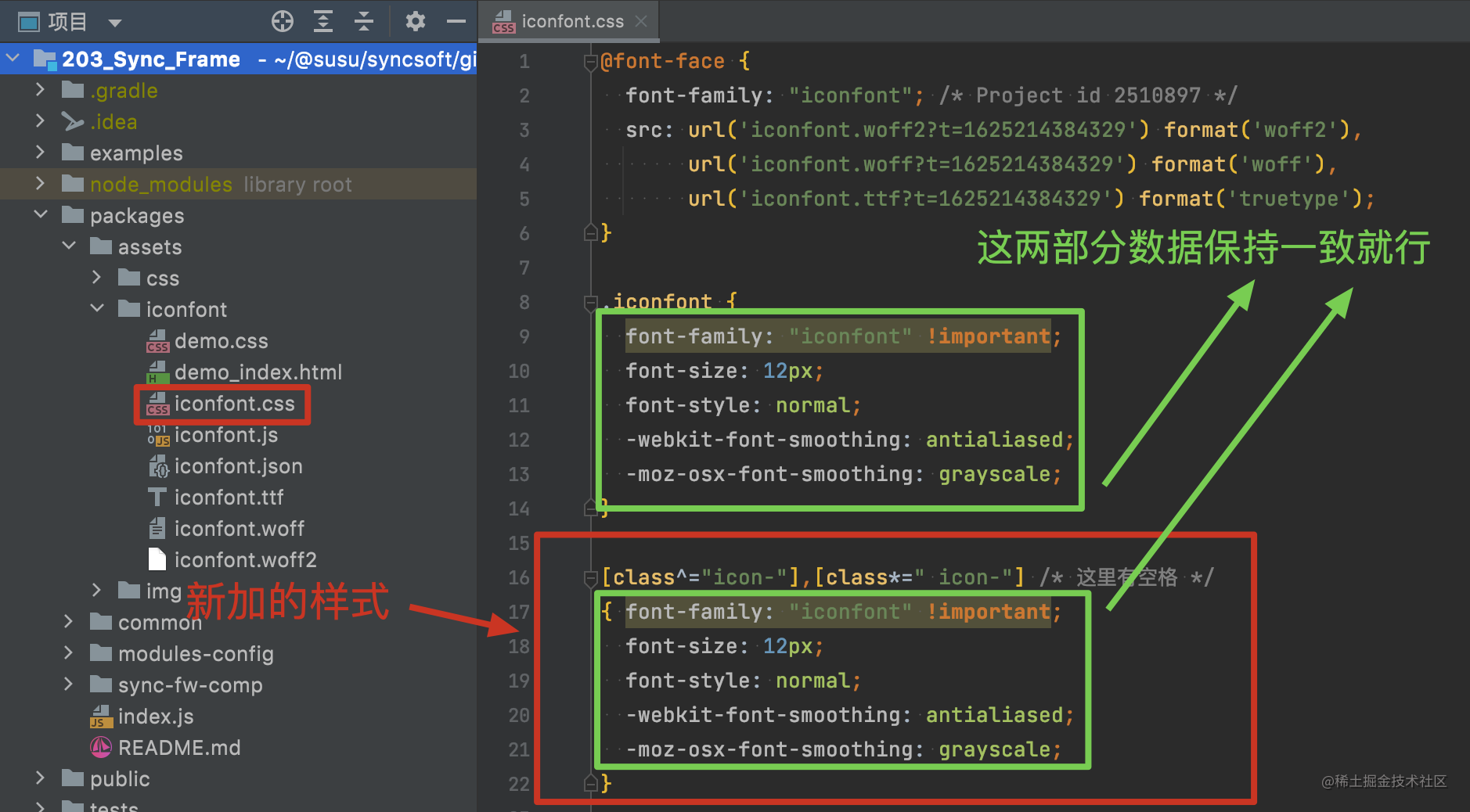
Task: Click the .iconfont selector on line 8
Action: coord(656,301)
